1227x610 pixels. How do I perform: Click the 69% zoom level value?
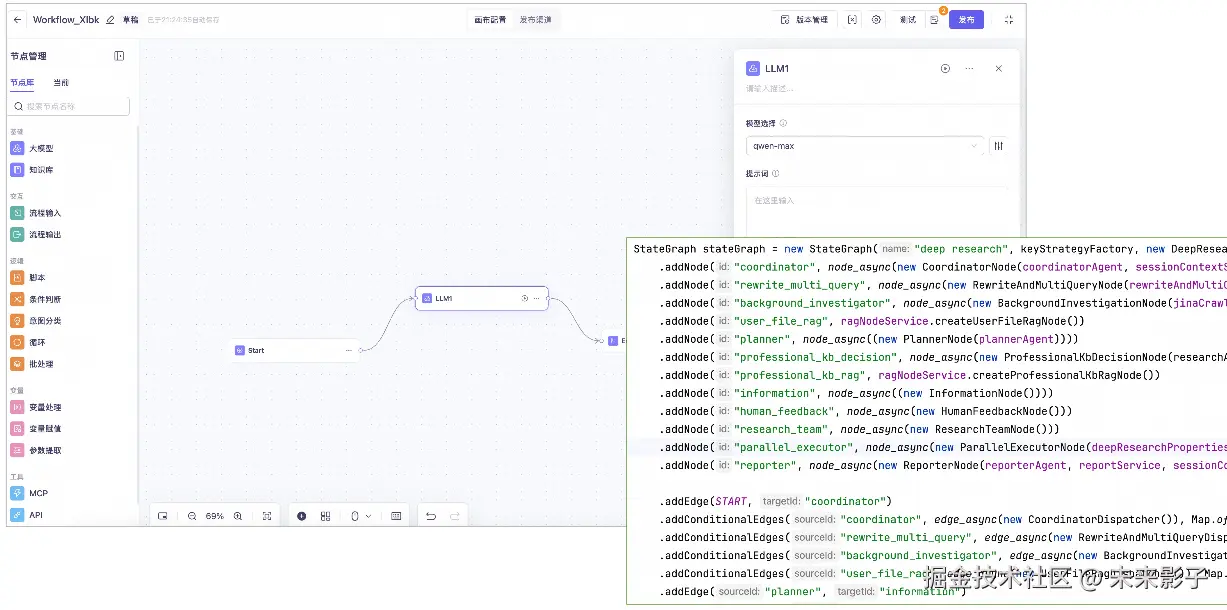tap(215, 516)
